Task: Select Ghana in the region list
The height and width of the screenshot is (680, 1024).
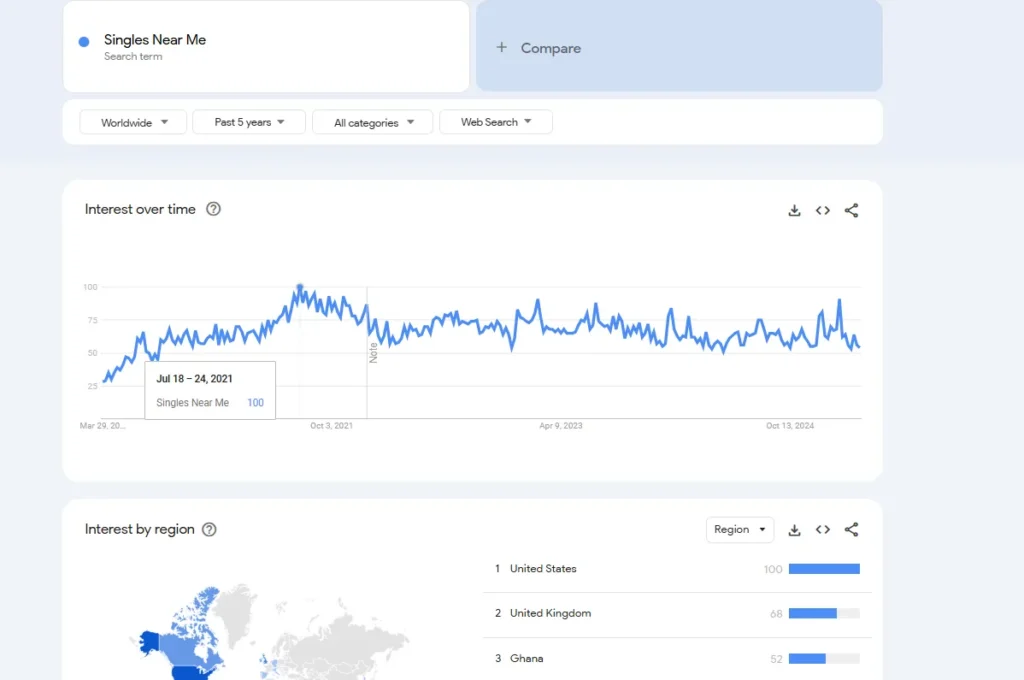Action: point(526,658)
